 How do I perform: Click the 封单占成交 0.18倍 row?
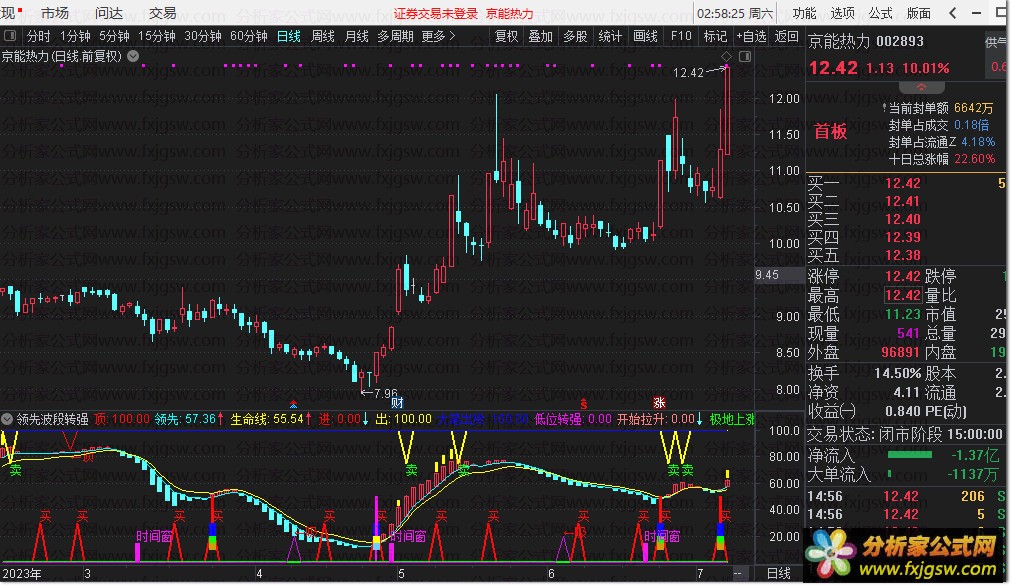click(x=939, y=125)
